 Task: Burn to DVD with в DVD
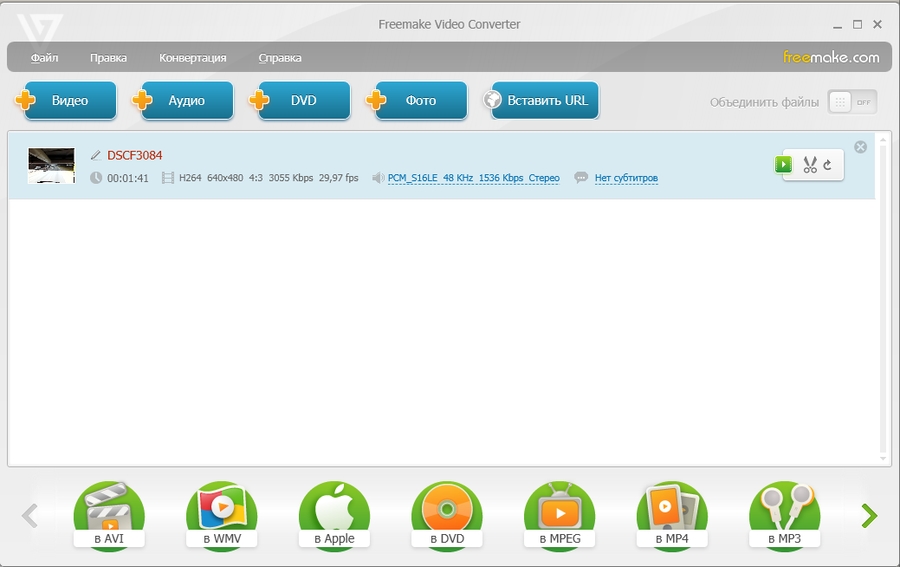tap(447, 516)
